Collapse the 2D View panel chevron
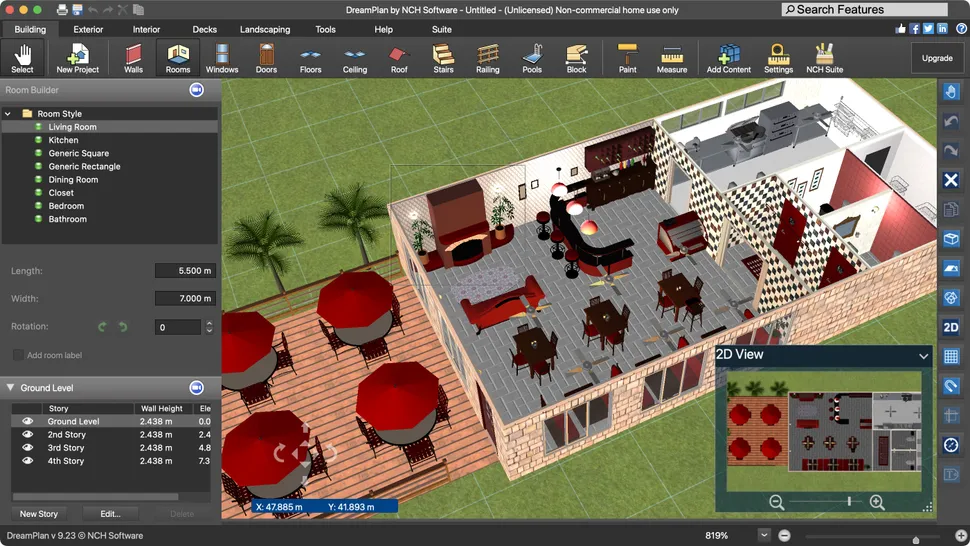 tap(923, 355)
